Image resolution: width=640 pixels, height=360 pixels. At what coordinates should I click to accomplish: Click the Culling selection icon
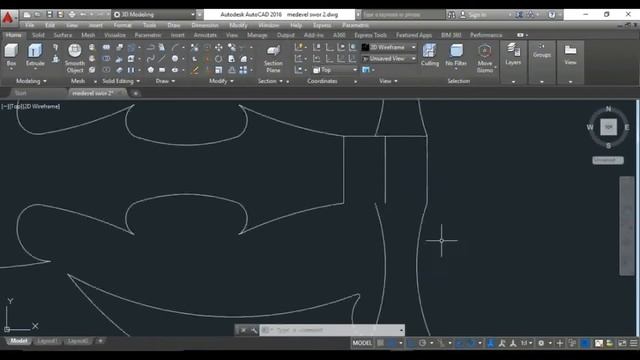click(429, 55)
